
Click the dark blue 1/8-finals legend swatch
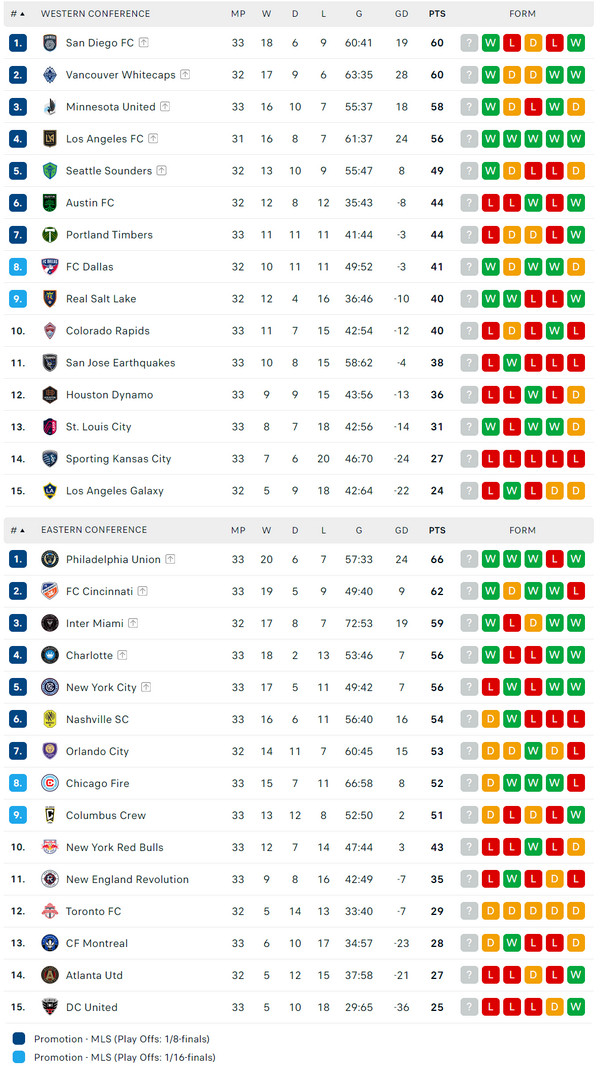click(20, 1039)
